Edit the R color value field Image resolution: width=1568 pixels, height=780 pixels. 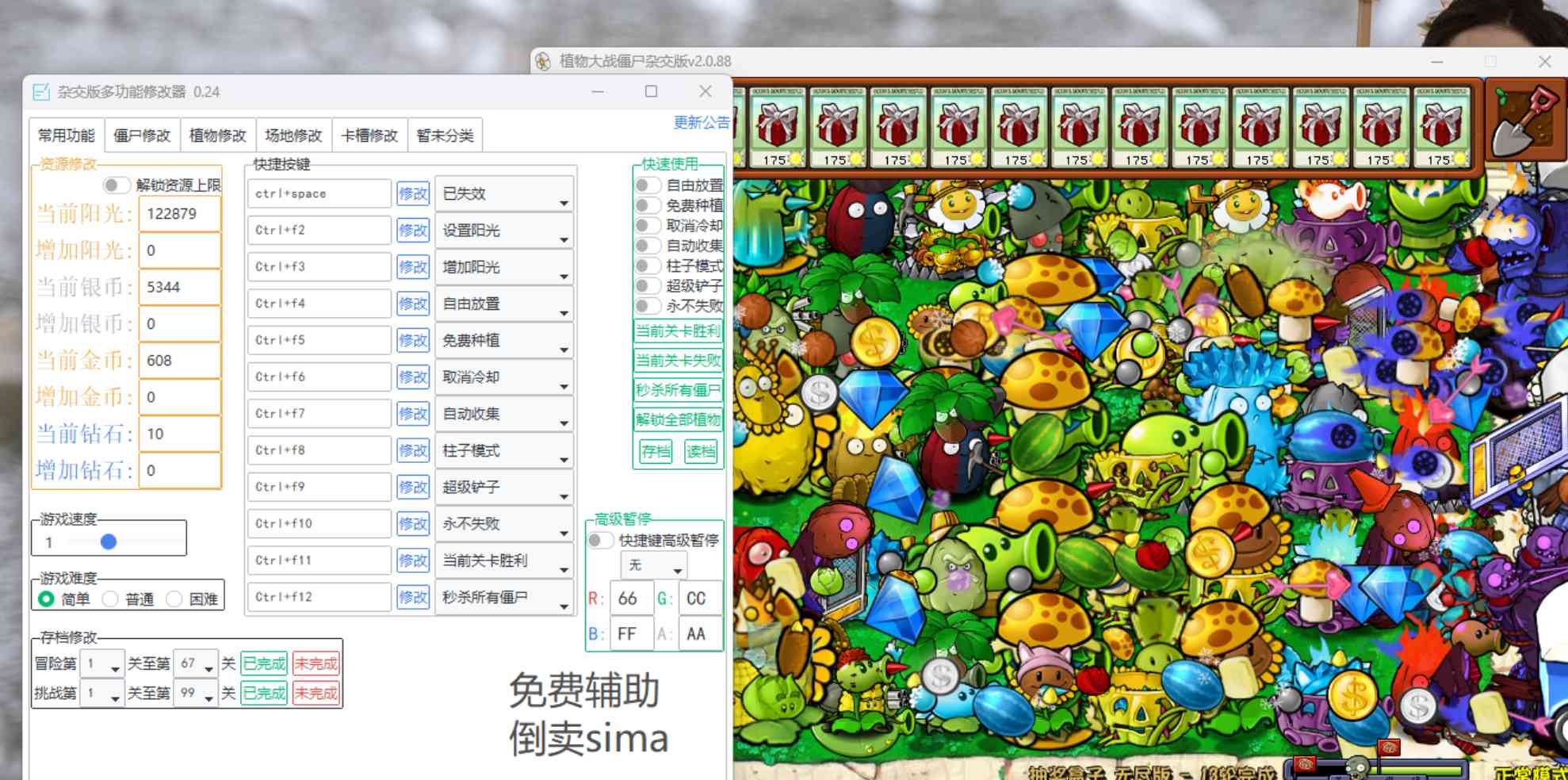click(631, 598)
